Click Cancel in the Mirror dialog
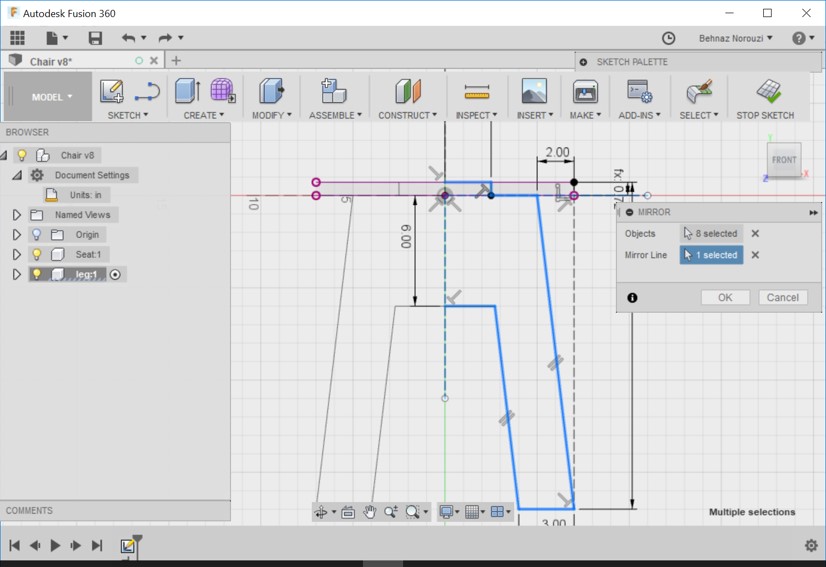 [782, 298]
